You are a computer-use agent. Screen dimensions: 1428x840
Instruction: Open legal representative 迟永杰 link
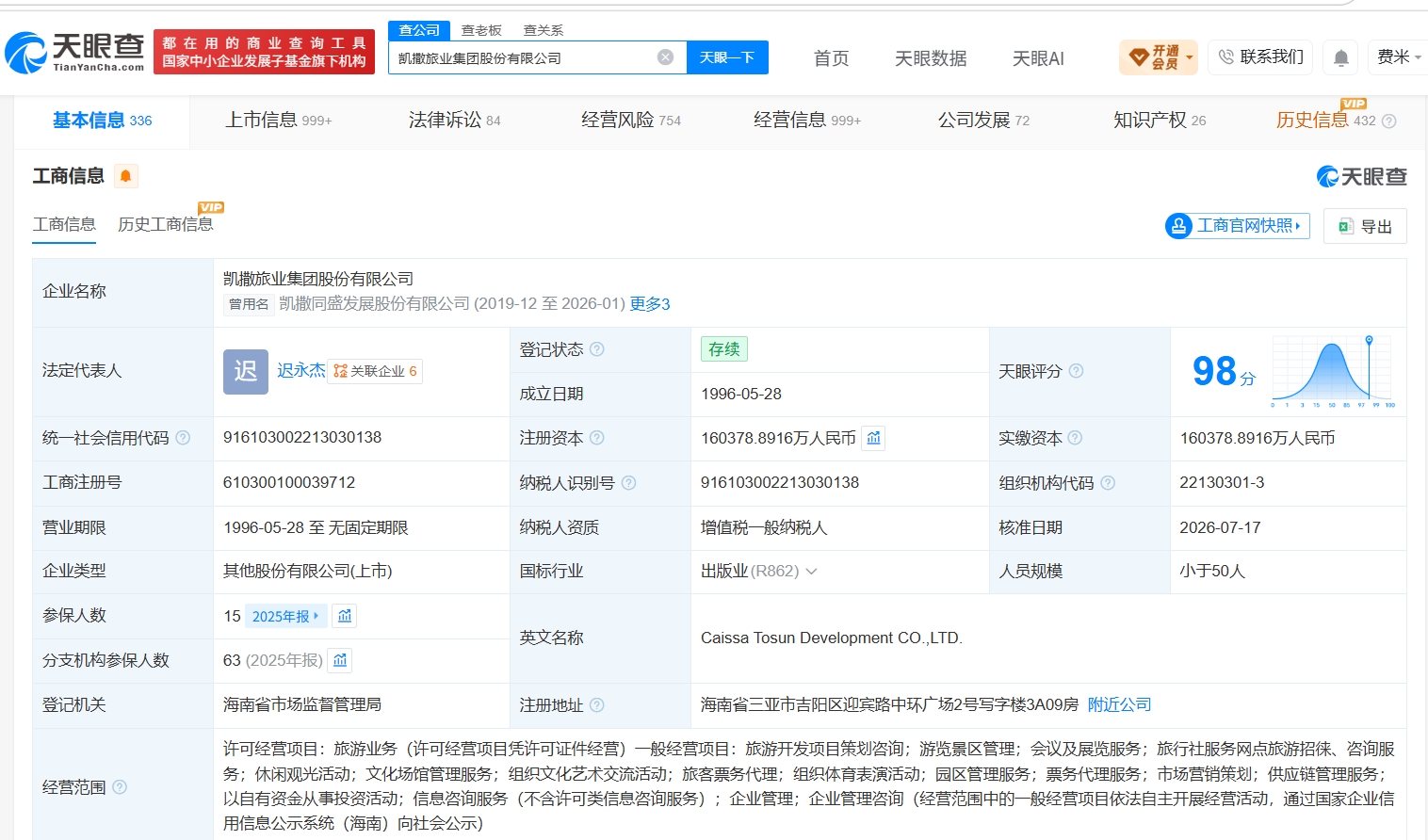[300, 371]
